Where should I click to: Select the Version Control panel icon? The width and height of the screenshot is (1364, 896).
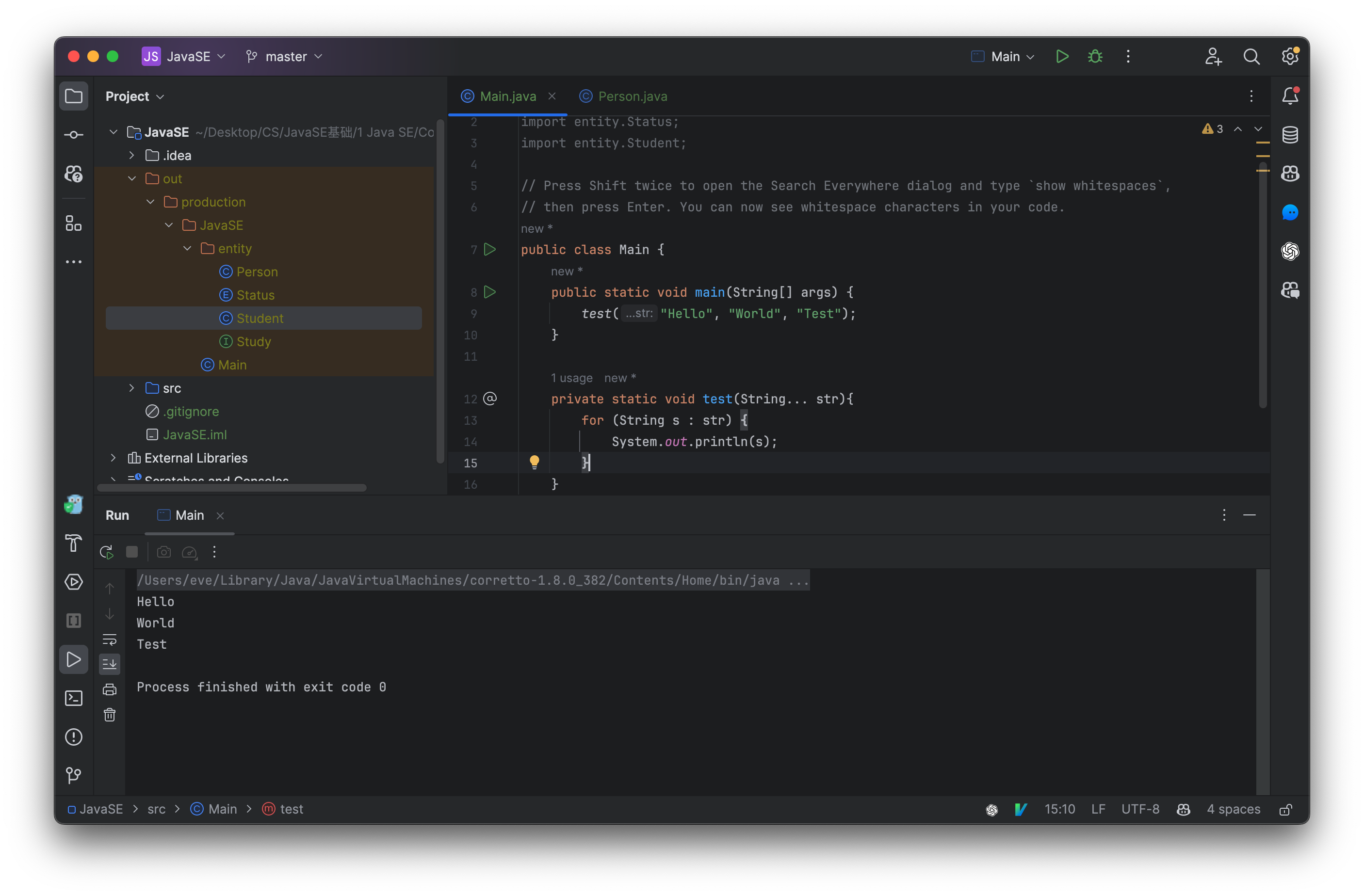point(75,776)
